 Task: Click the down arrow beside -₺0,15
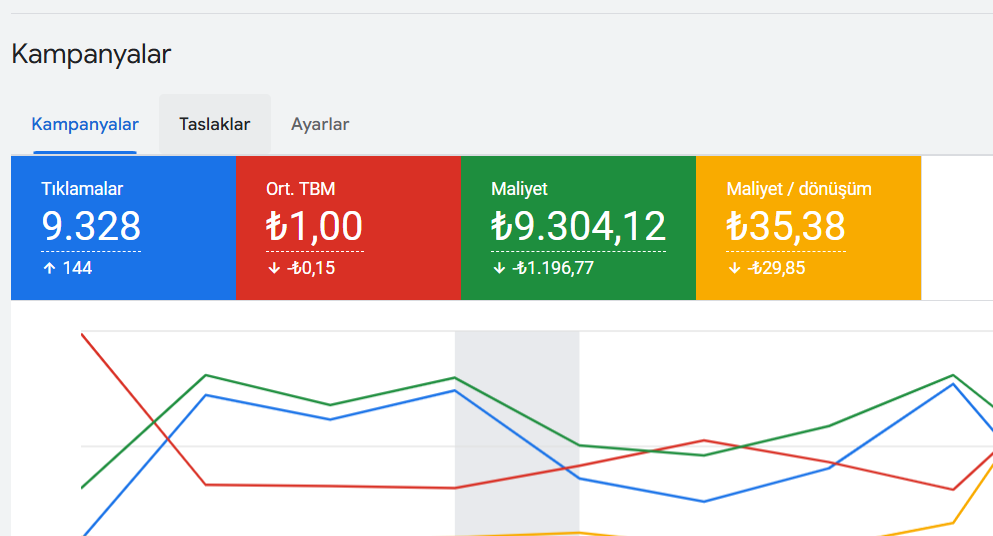(274, 268)
